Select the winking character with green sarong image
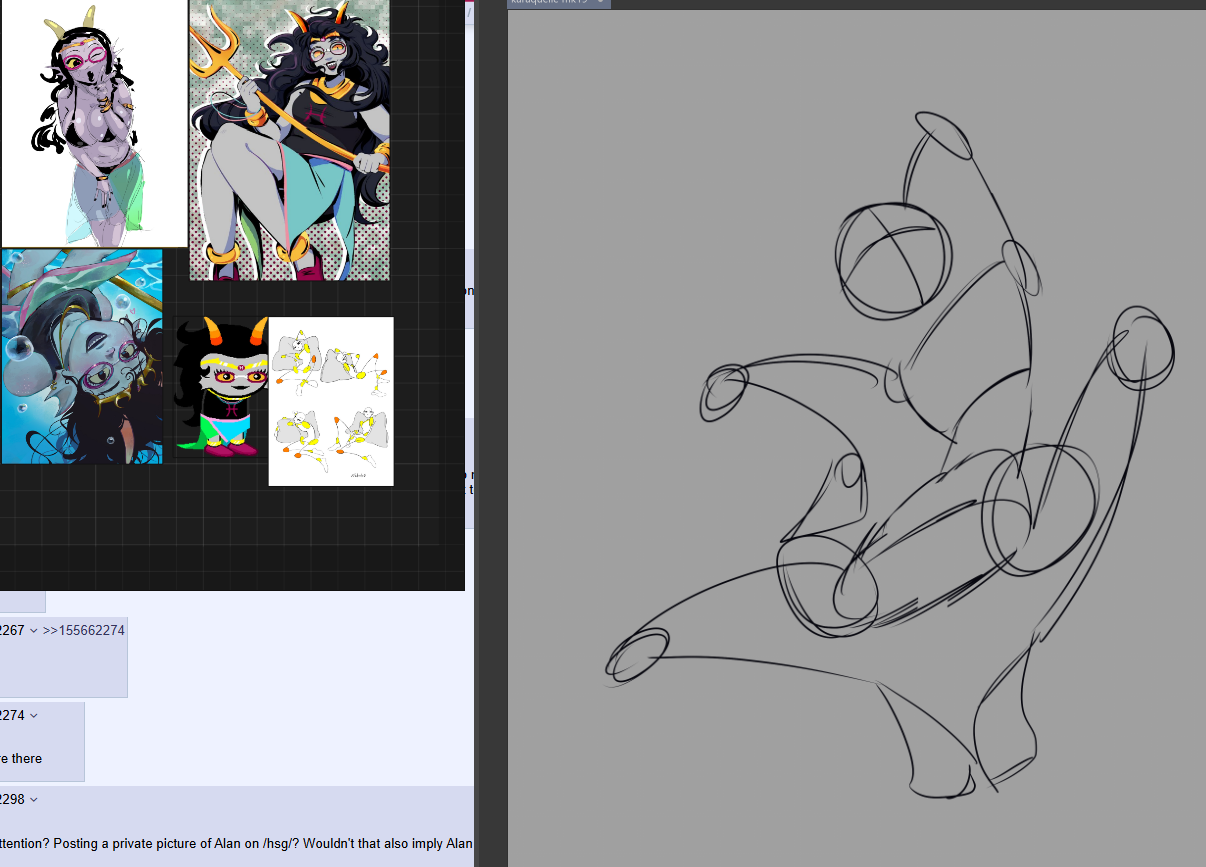Viewport: 1206px width, 867px height. click(94, 123)
